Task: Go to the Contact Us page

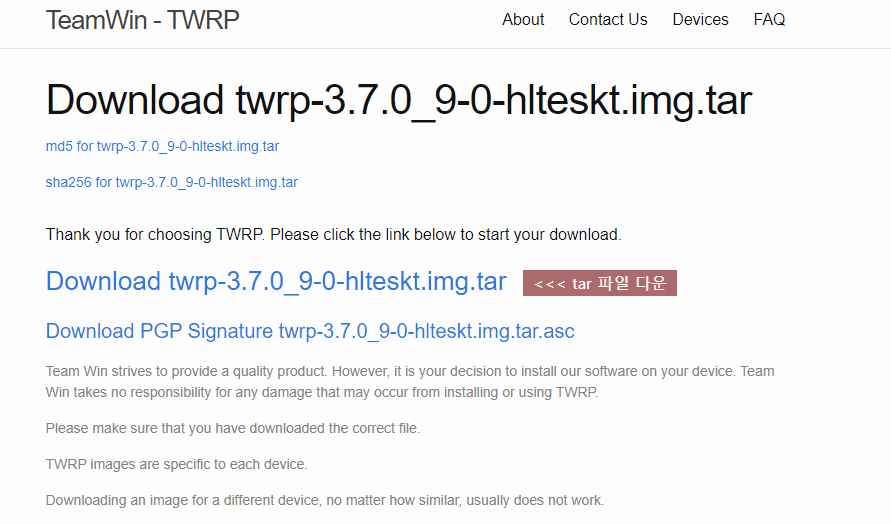Action: click(x=608, y=20)
